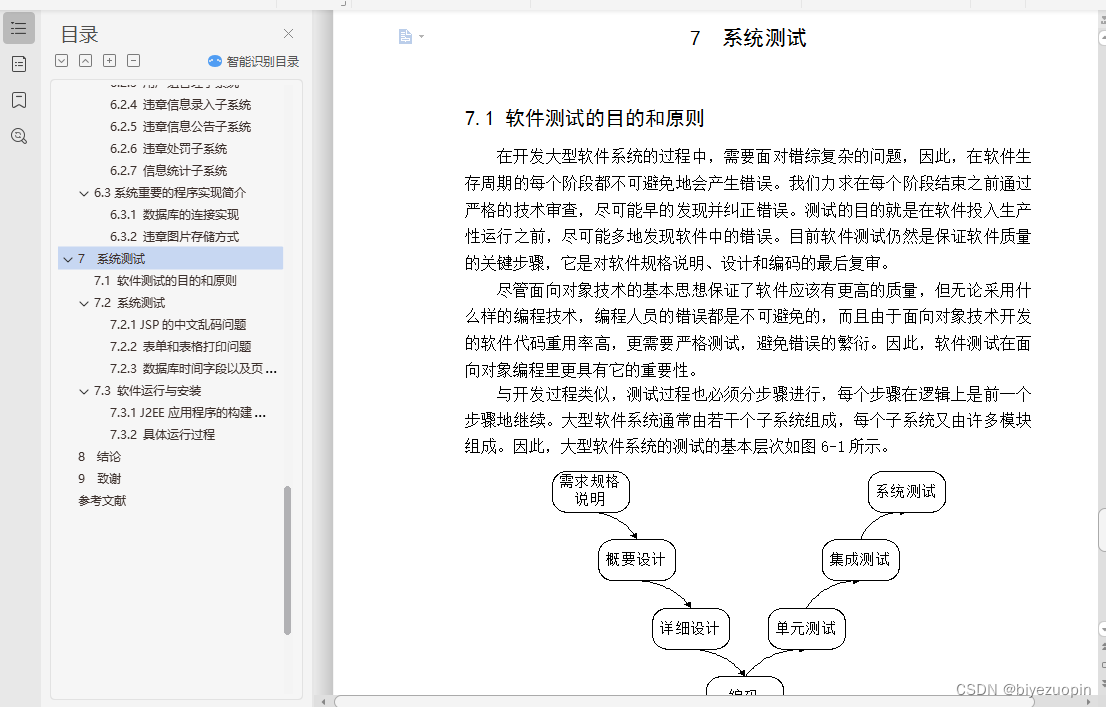Select the highlighted 7 系统测试 entry
Viewport: 1106px width, 707px height.
[x=171, y=258]
